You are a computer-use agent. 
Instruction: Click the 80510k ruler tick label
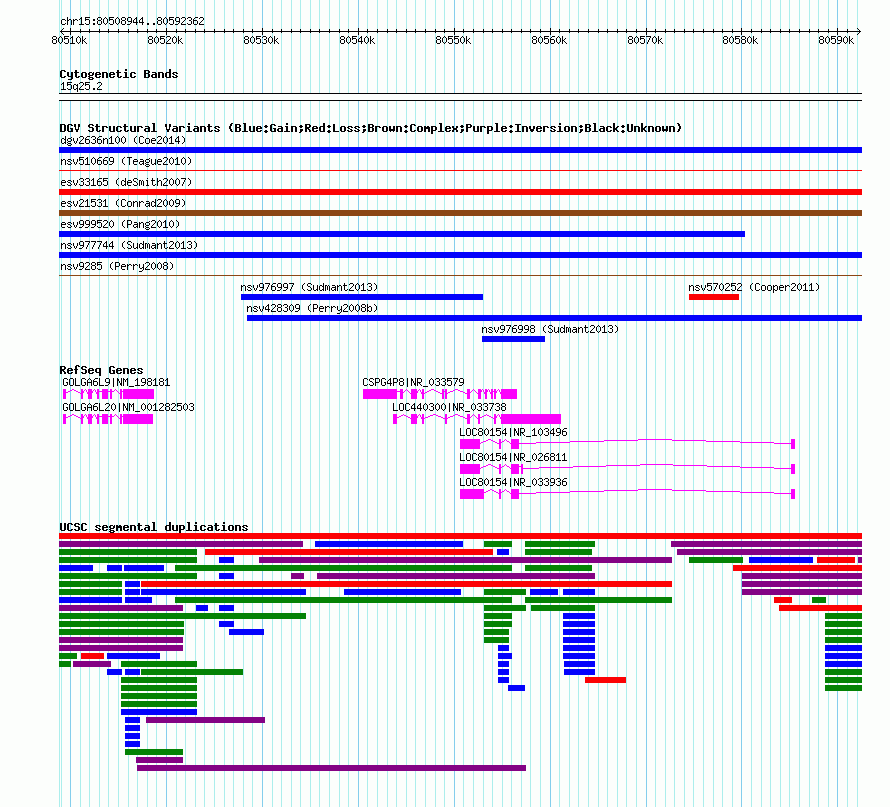pos(69,40)
